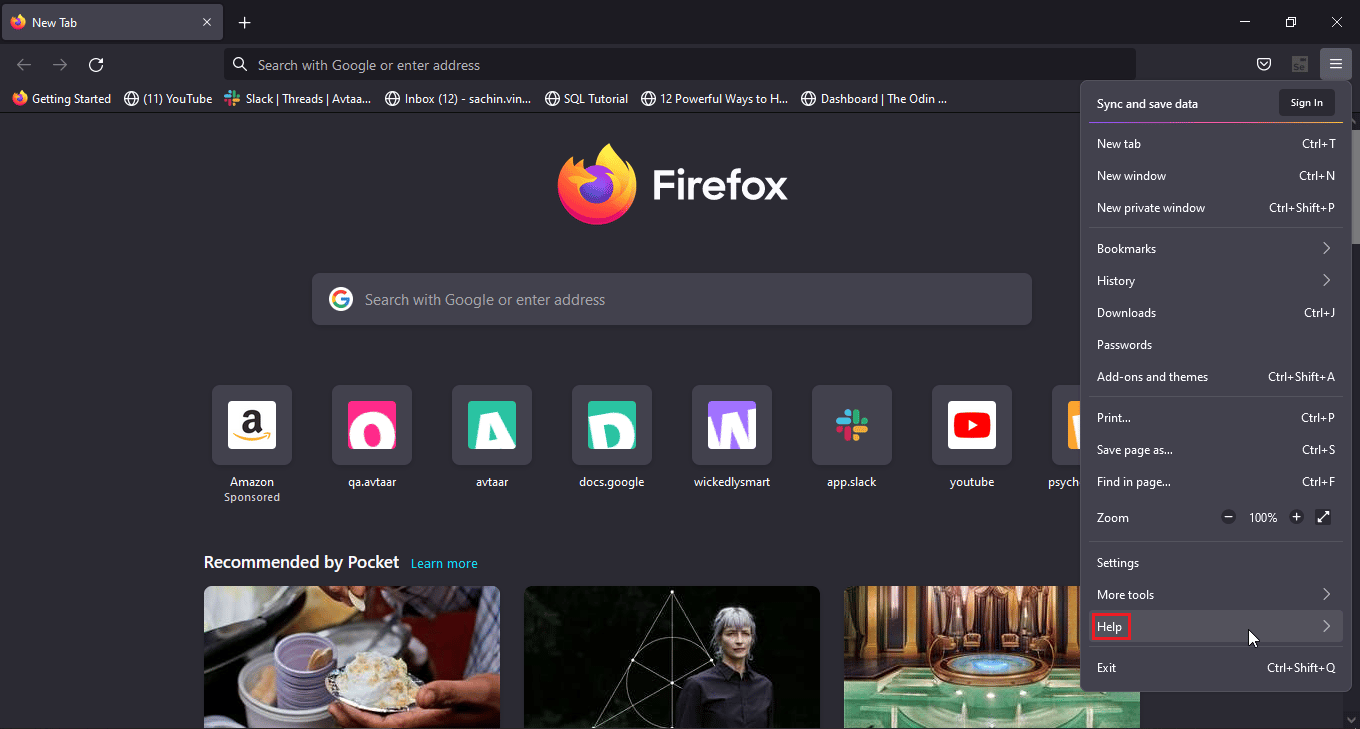1360x729 pixels.
Task: Open the SQL Tutorial bookmark
Action: pos(587,99)
